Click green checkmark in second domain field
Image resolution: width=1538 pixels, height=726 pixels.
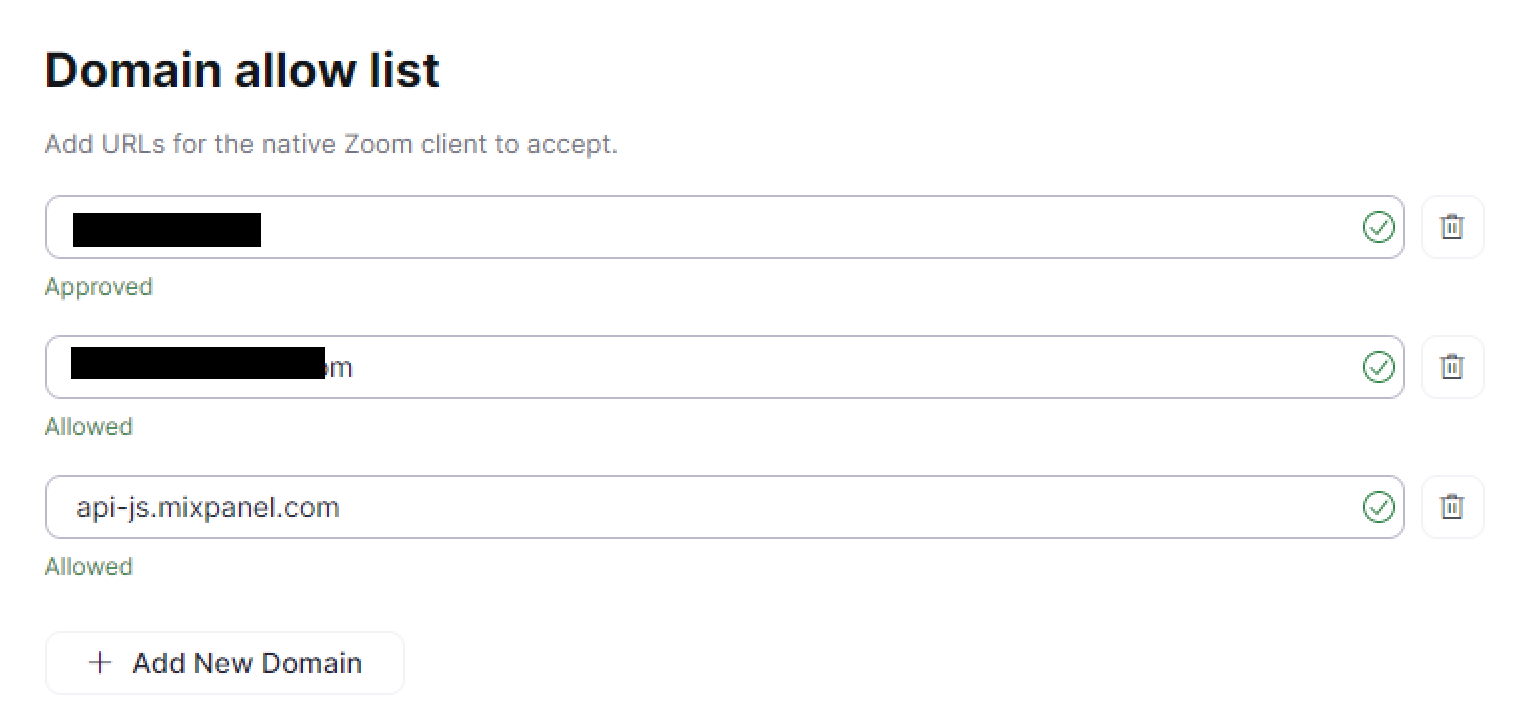click(x=1378, y=367)
